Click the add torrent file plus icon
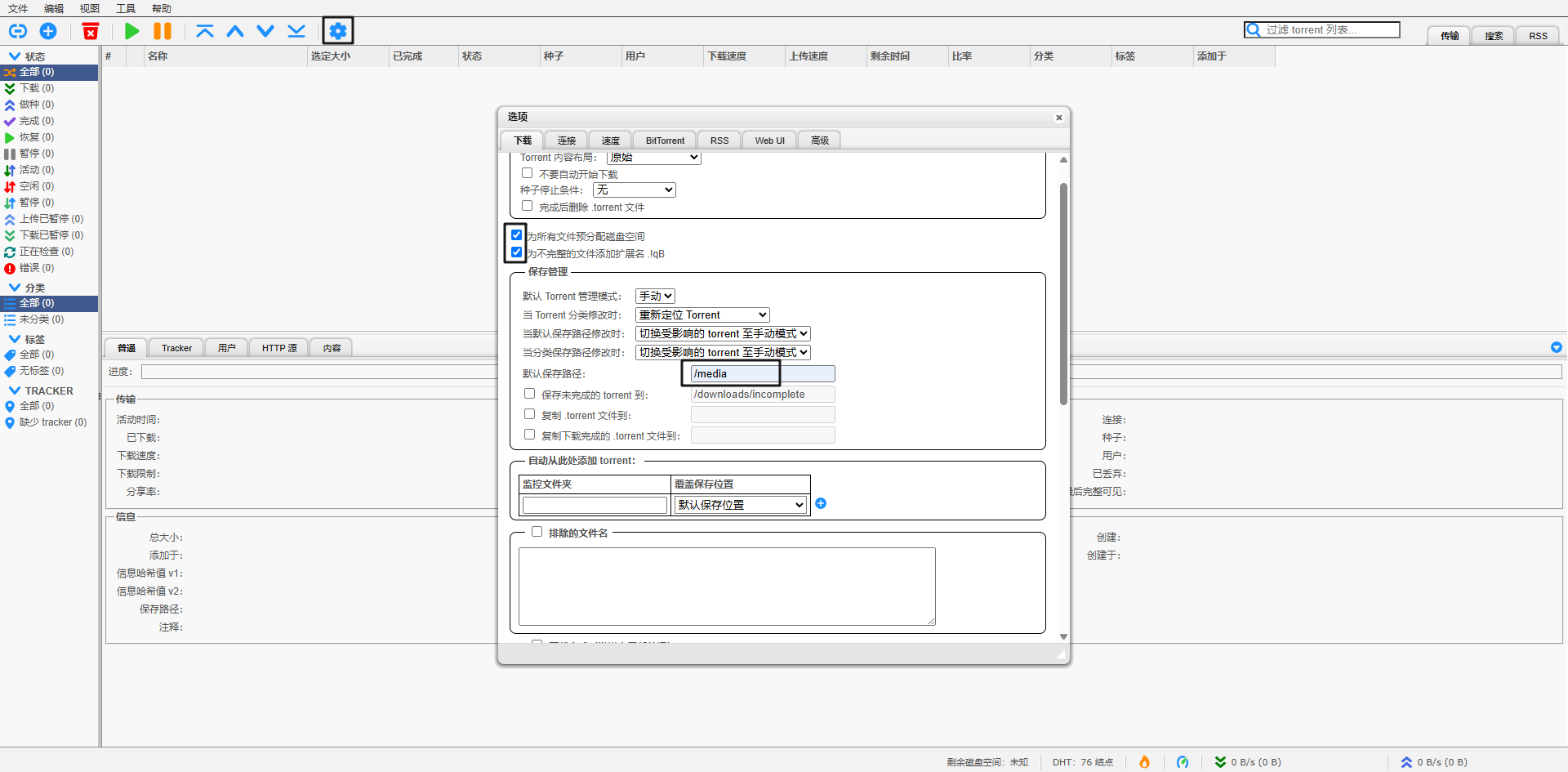 [48, 31]
